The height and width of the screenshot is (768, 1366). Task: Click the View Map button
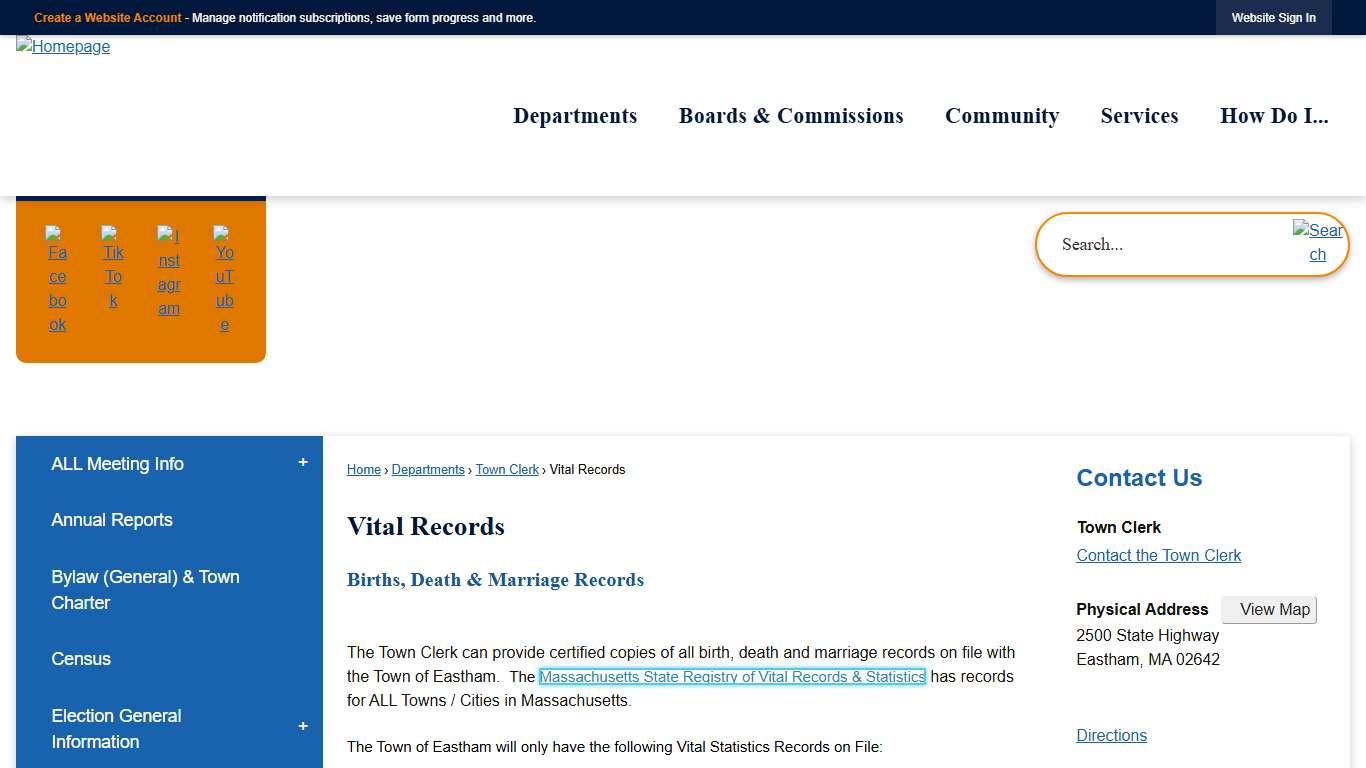pyautogui.click(x=1269, y=609)
